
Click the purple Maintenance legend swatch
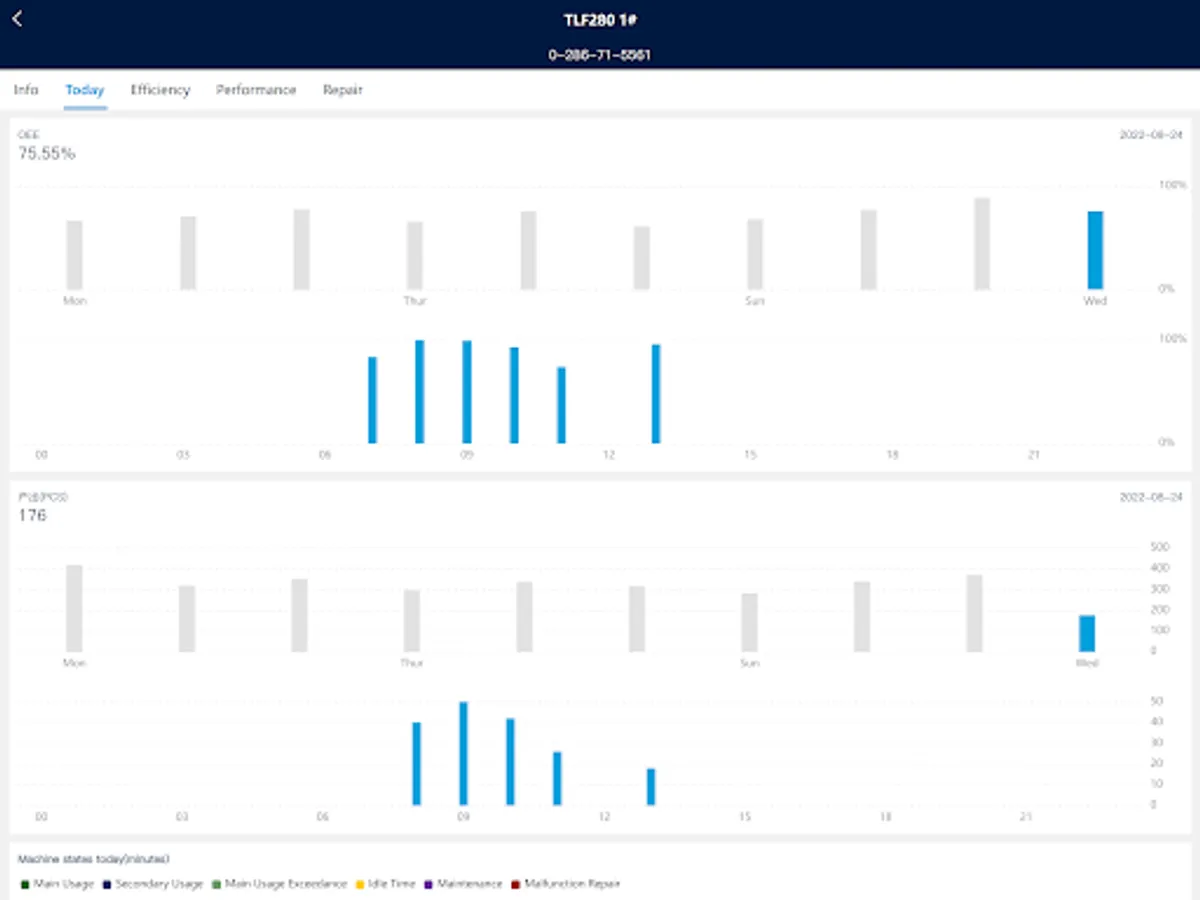tap(429, 884)
